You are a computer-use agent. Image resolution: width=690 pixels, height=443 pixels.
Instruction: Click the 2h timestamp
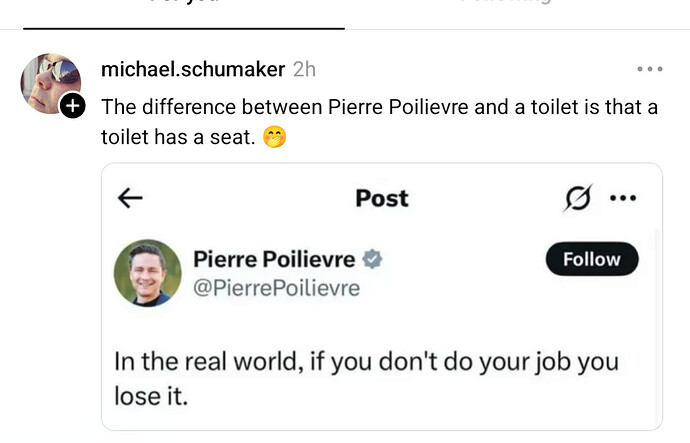pyautogui.click(x=305, y=70)
